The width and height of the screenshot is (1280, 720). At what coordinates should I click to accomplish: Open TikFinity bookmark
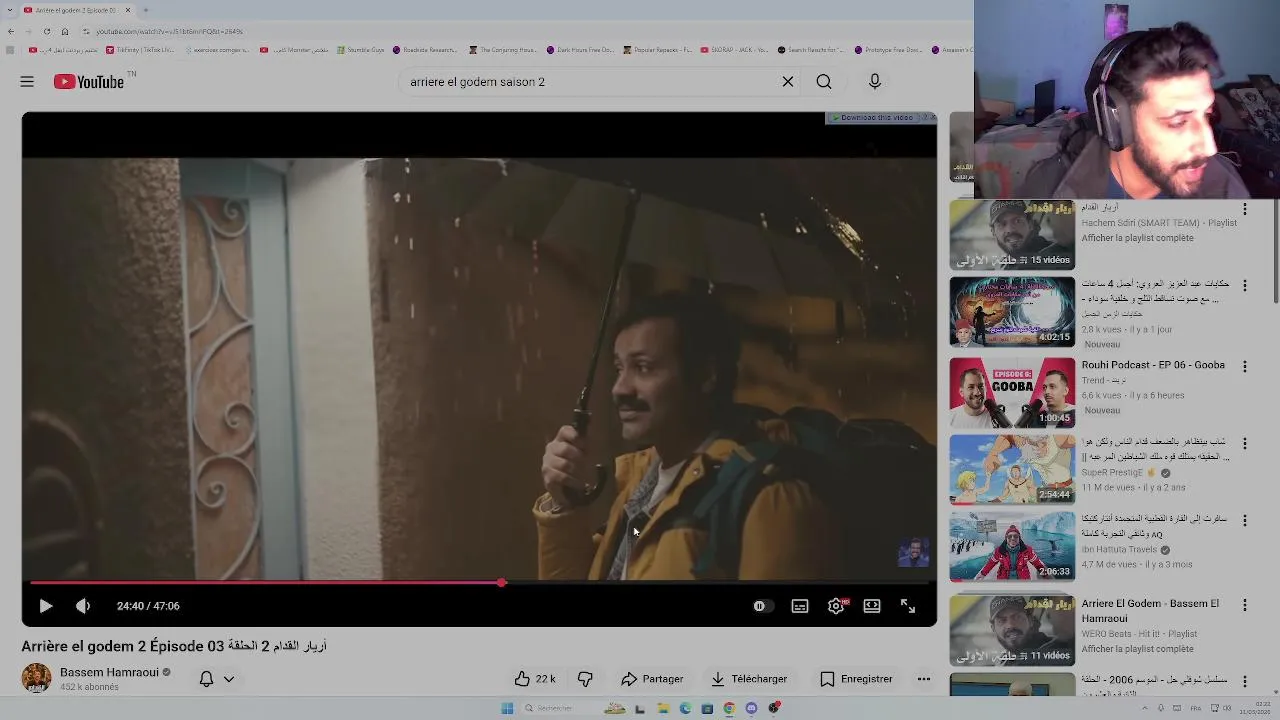[x=140, y=50]
